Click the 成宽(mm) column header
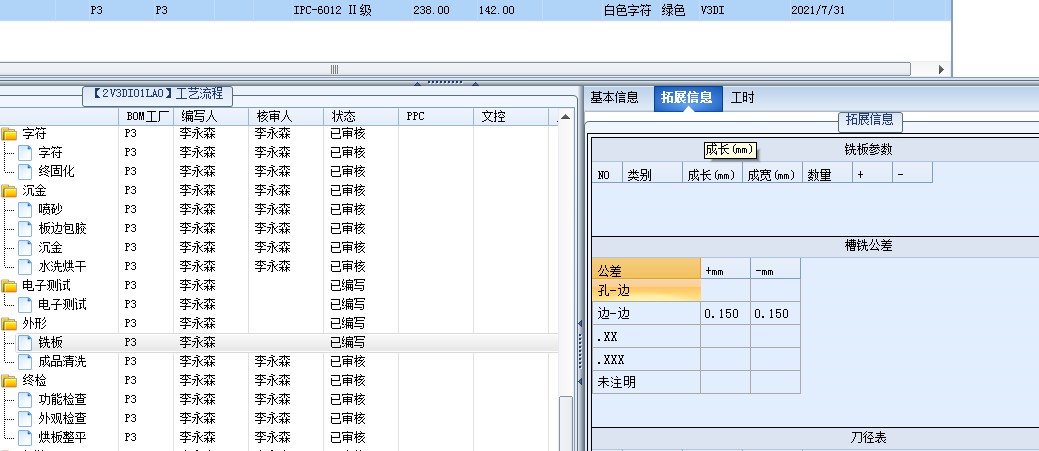The height and width of the screenshot is (451, 1039). (772, 175)
